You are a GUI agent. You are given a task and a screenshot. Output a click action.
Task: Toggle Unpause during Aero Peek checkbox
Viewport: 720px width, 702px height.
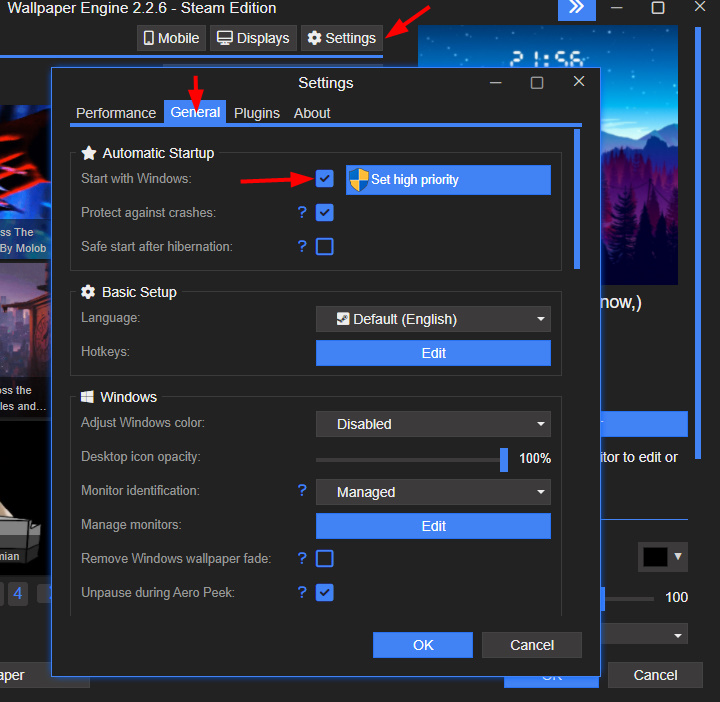324,593
